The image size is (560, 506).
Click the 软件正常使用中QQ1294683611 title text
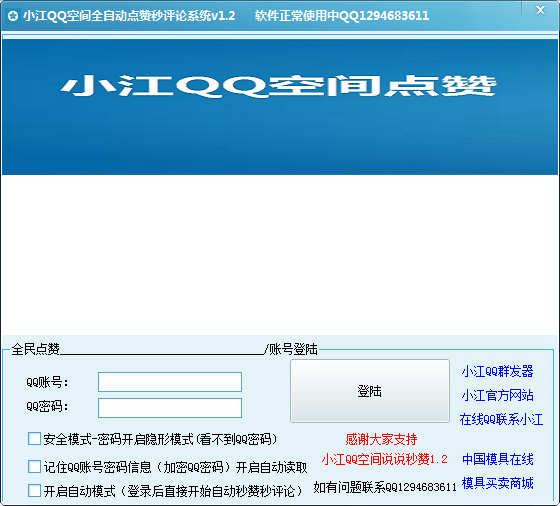point(342,16)
